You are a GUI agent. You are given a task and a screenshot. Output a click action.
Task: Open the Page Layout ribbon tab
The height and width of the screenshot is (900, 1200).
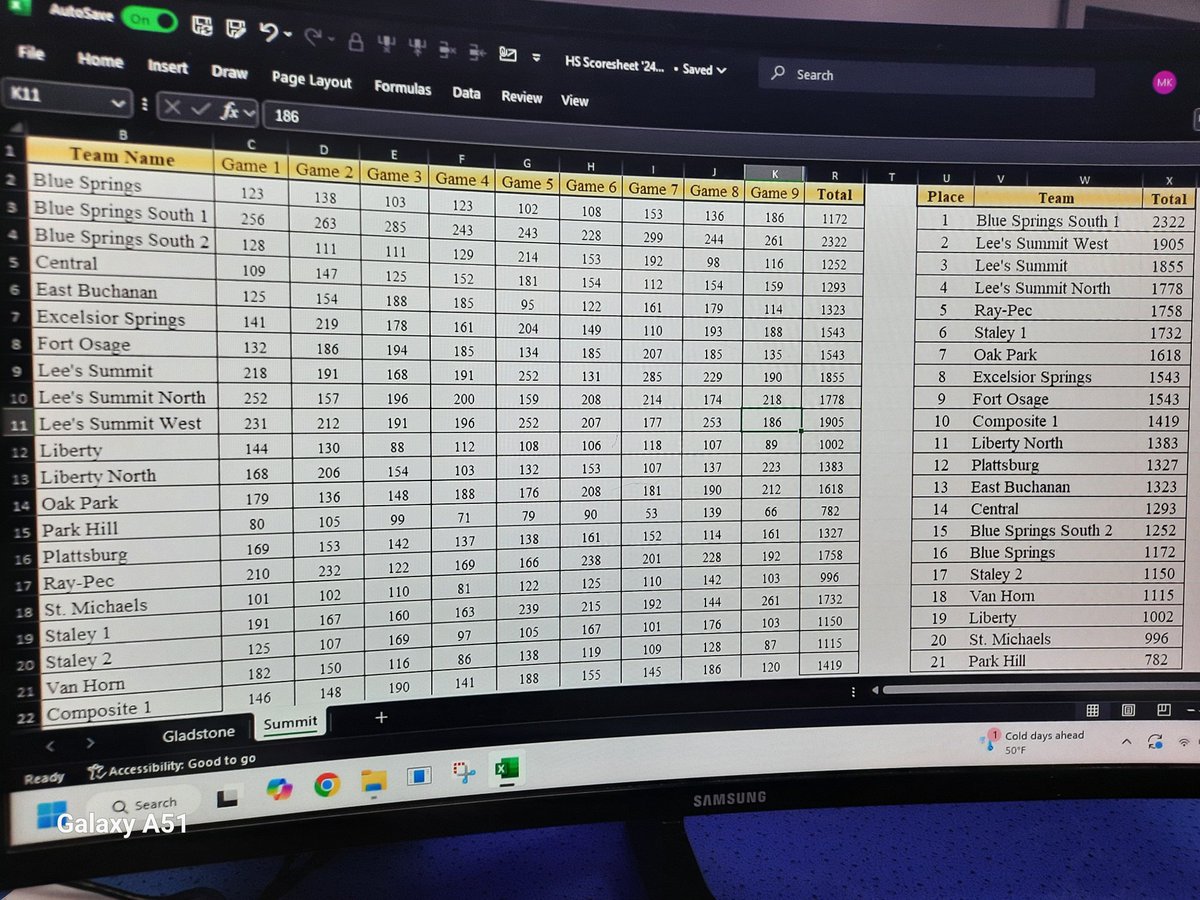(311, 80)
